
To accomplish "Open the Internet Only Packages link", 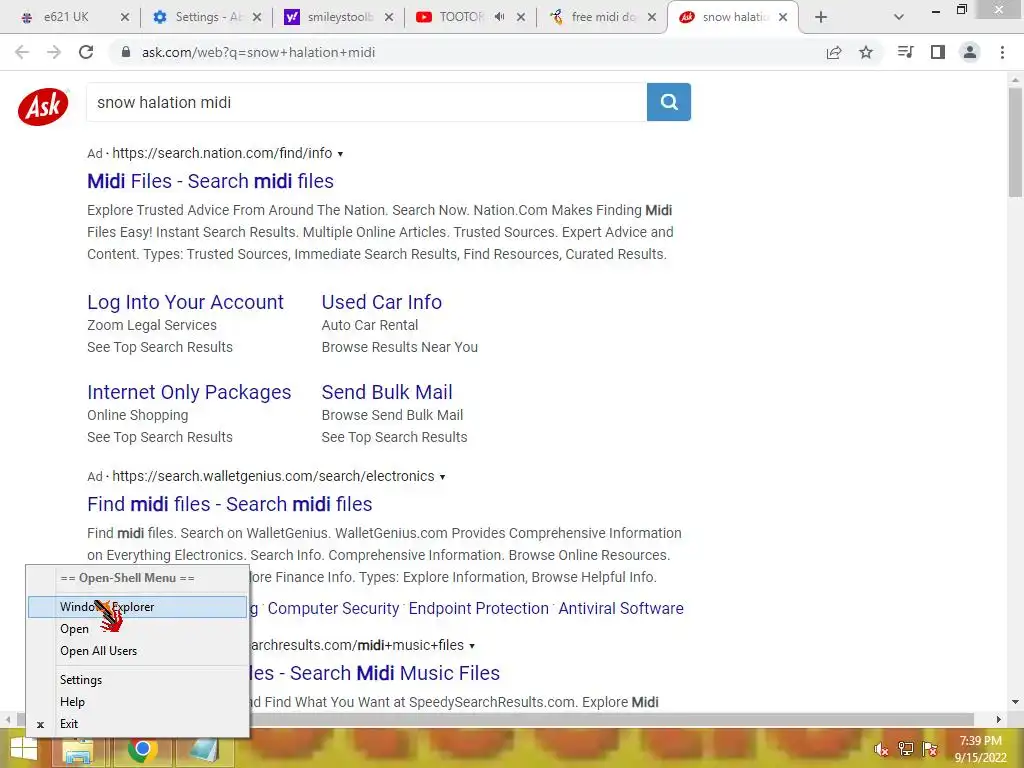I will (189, 392).
